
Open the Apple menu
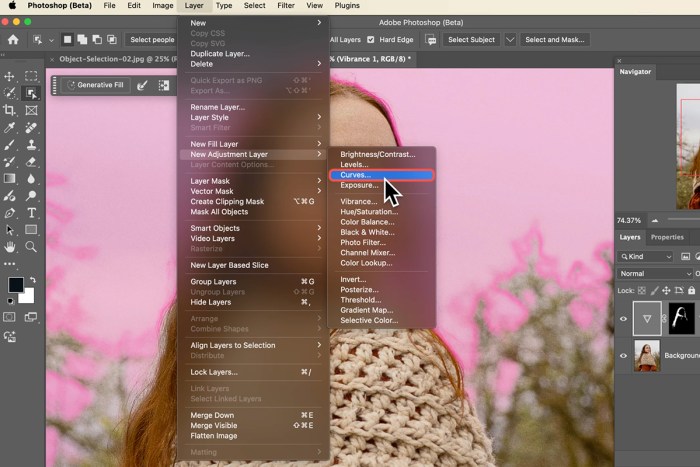tap(12, 5)
